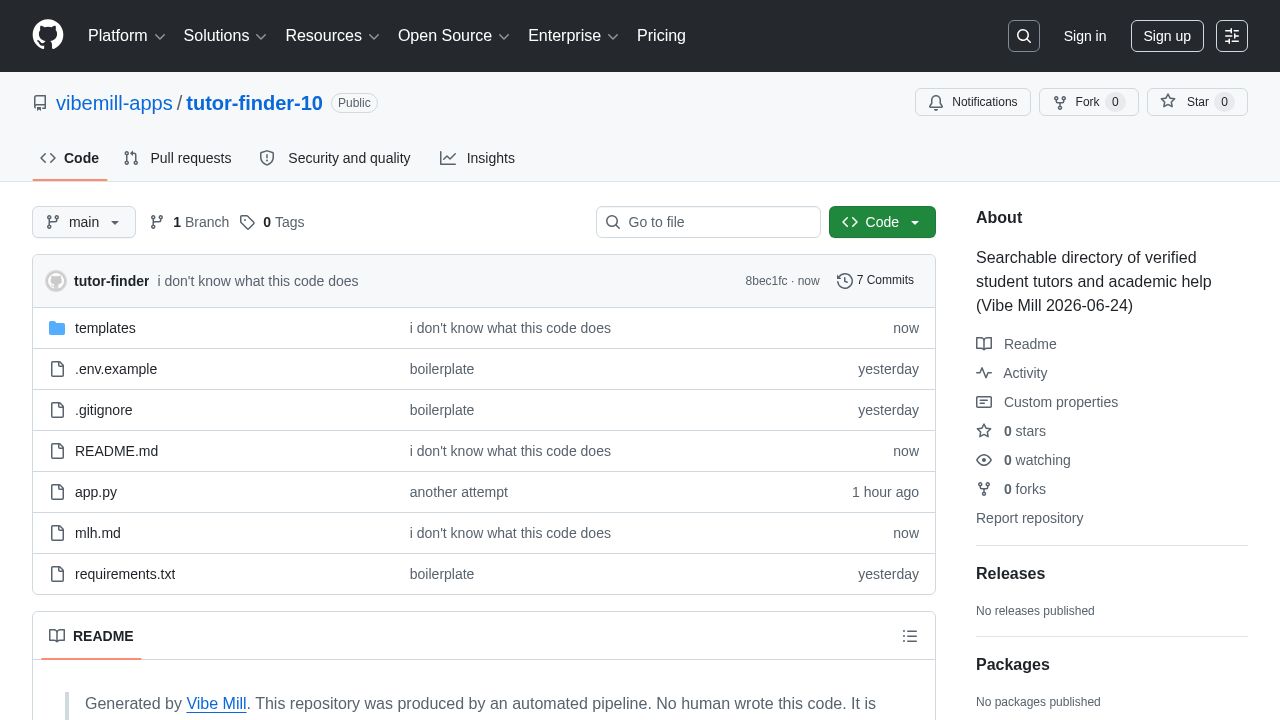Click the Notifications bell button
Screen dimensions: 1280x720
click(x=973, y=102)
